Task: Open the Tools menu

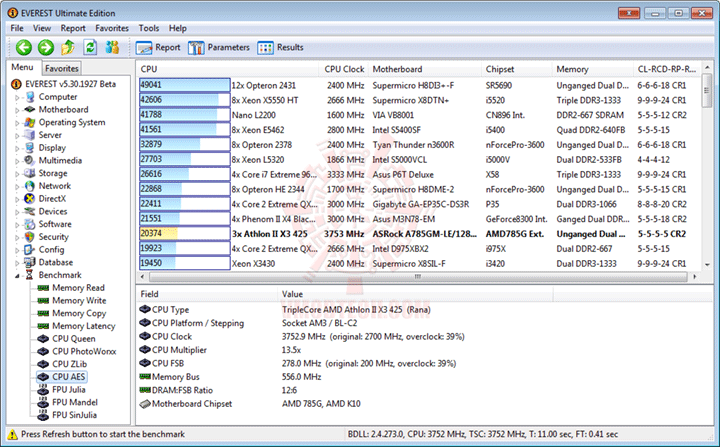Action: coord(149,28)
